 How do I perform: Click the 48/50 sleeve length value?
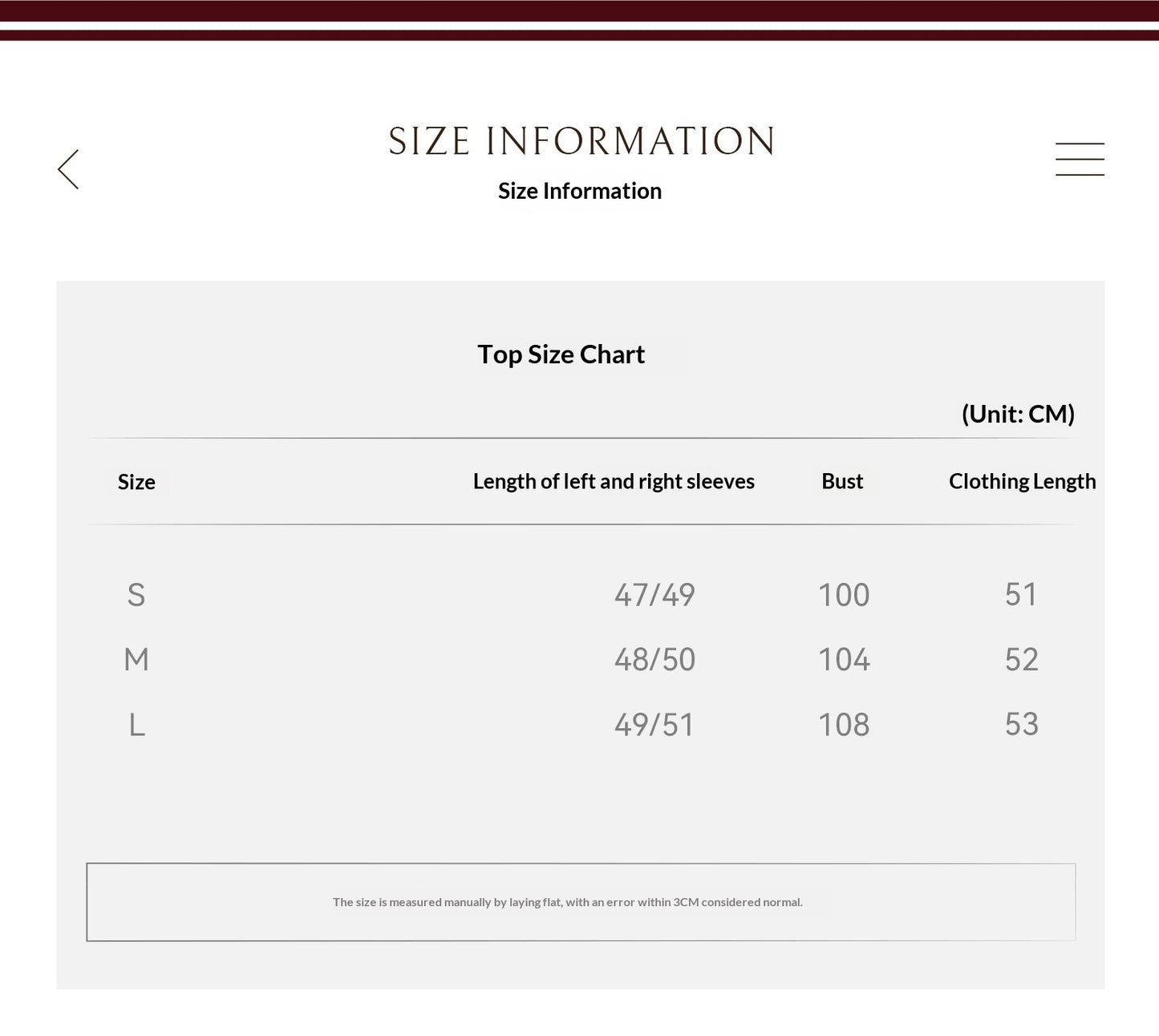click(x=654, y=660)
